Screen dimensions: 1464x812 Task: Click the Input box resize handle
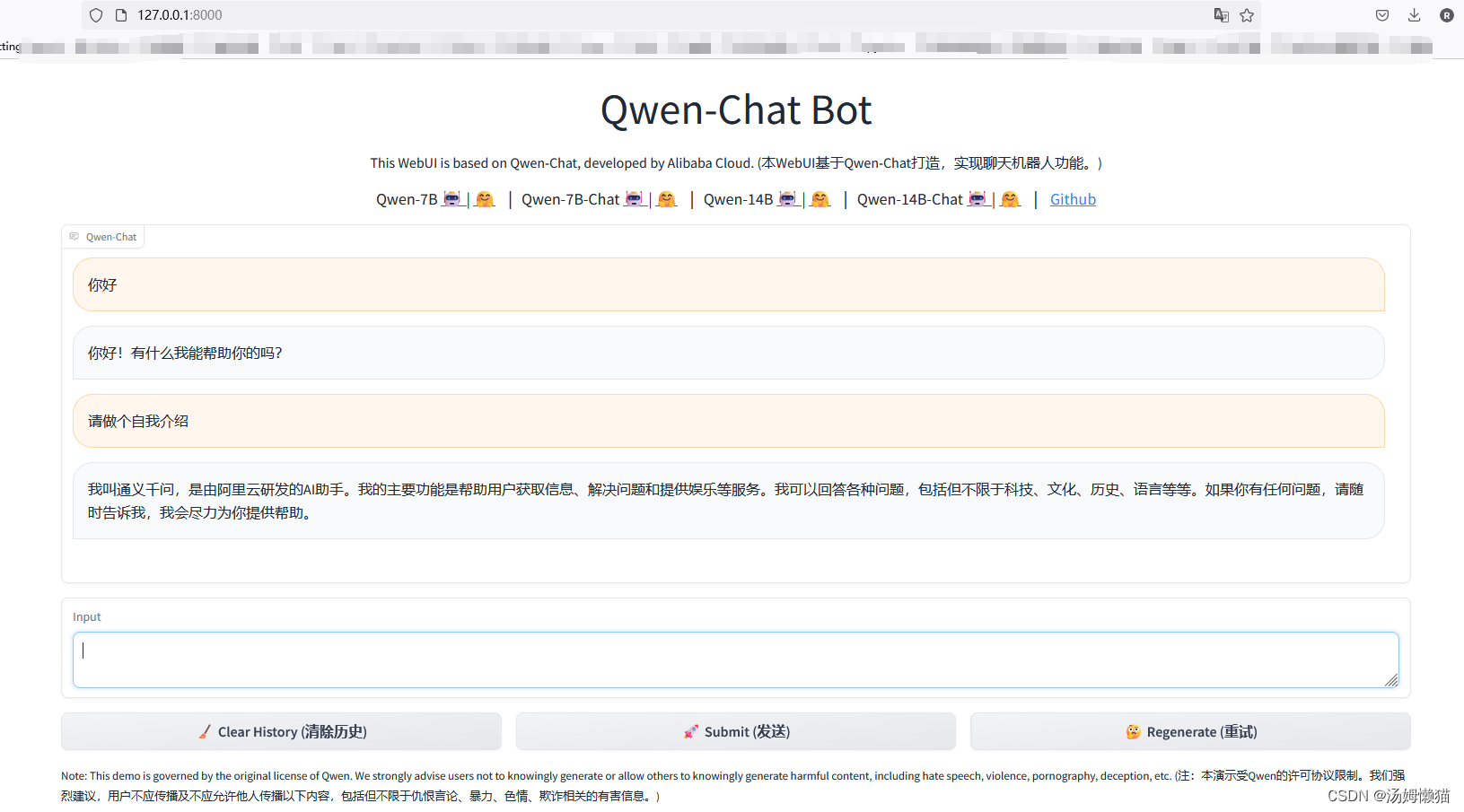[x=1391, y=680]
